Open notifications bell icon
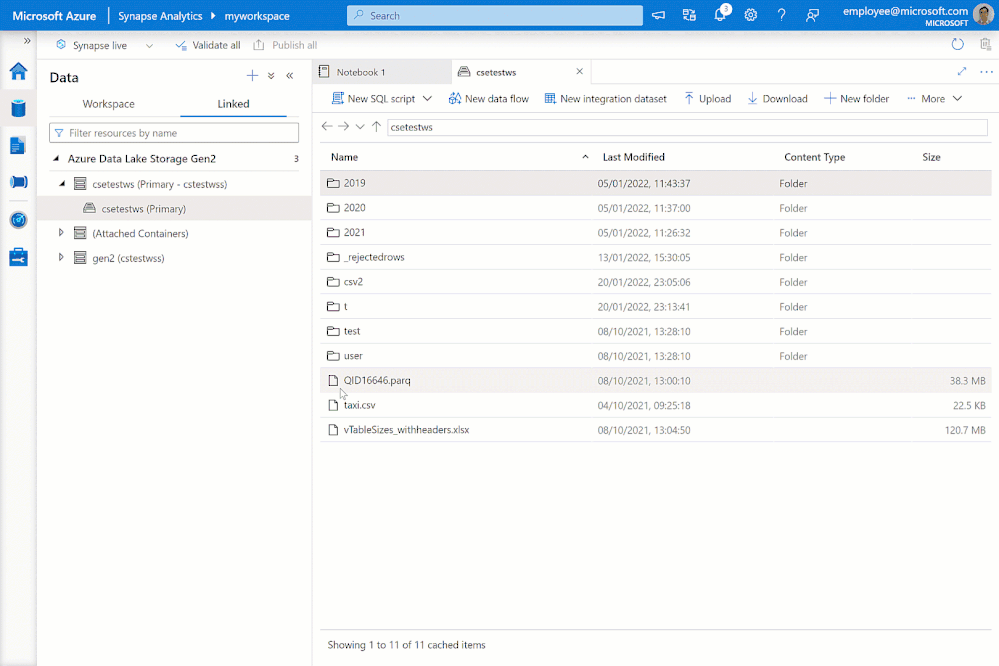This screenshot has height=666, width=999. 720,15
